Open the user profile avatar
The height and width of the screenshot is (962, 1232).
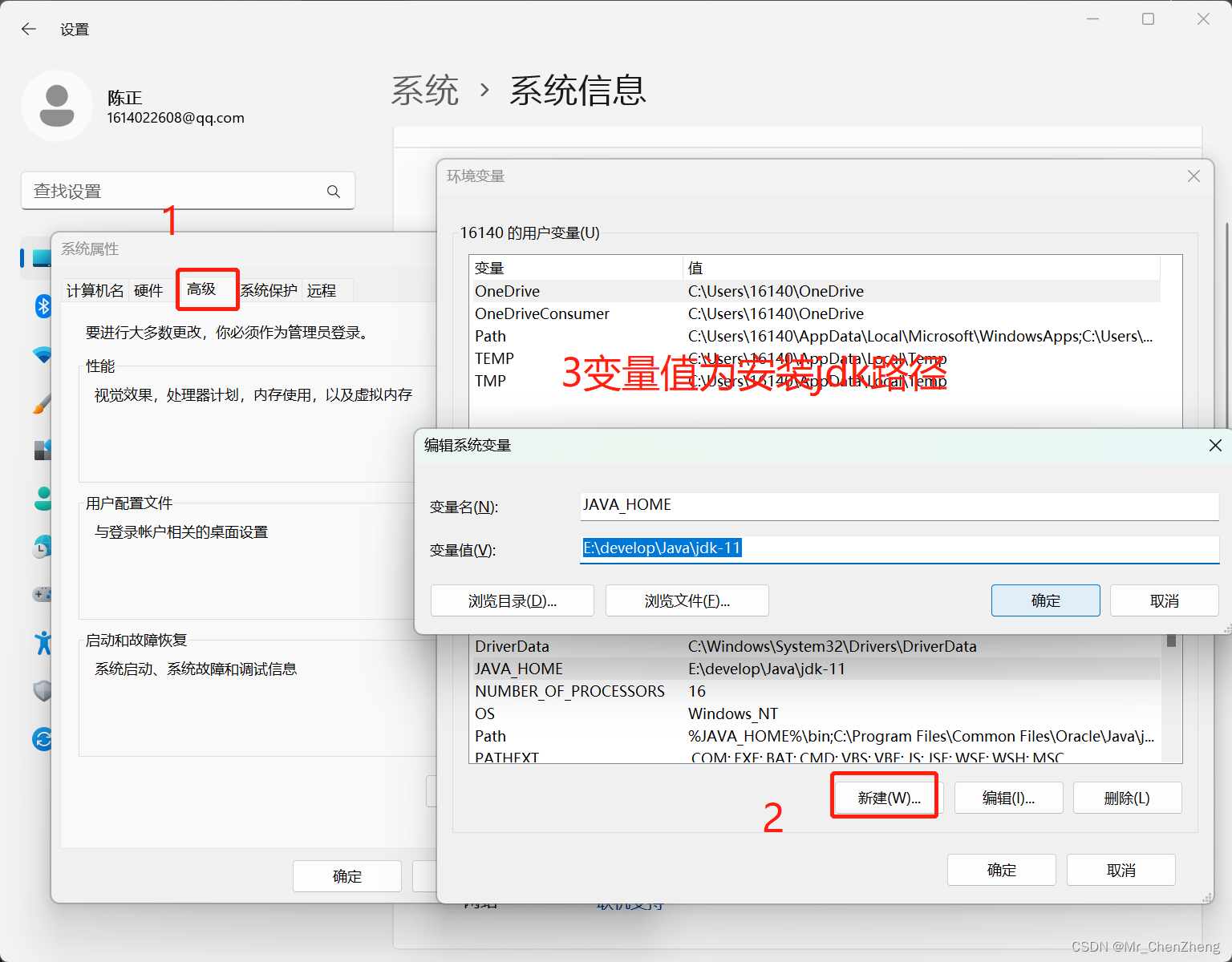click(x=57, y=106)
